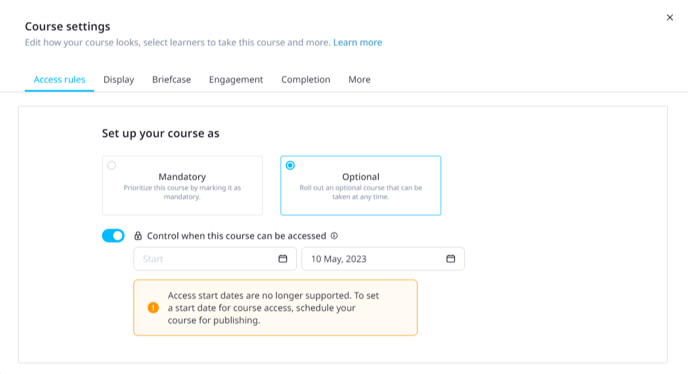Select the Access rules tab
Image resolution: width=688 pixels, height=374 pixels.
(59, 79)
